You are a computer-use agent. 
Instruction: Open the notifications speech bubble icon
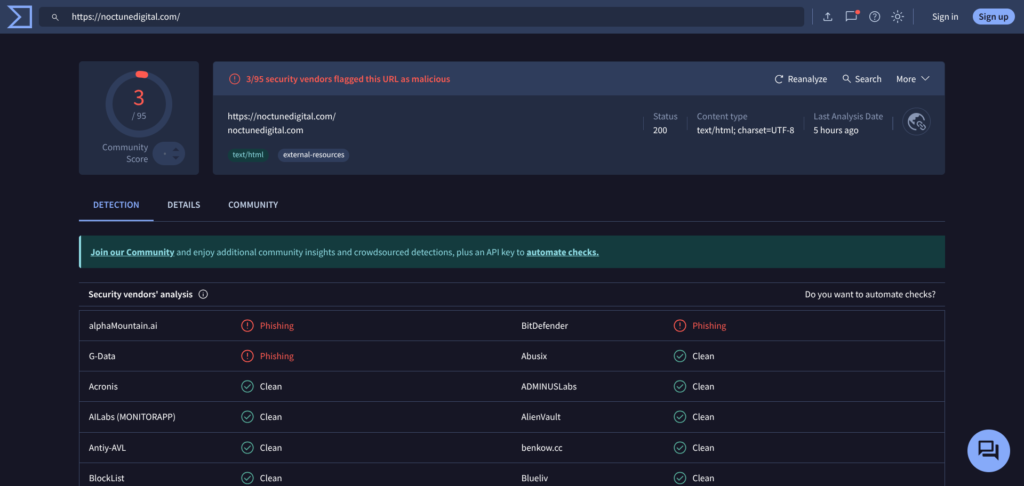pyautogui.click(x=851, y=16)
